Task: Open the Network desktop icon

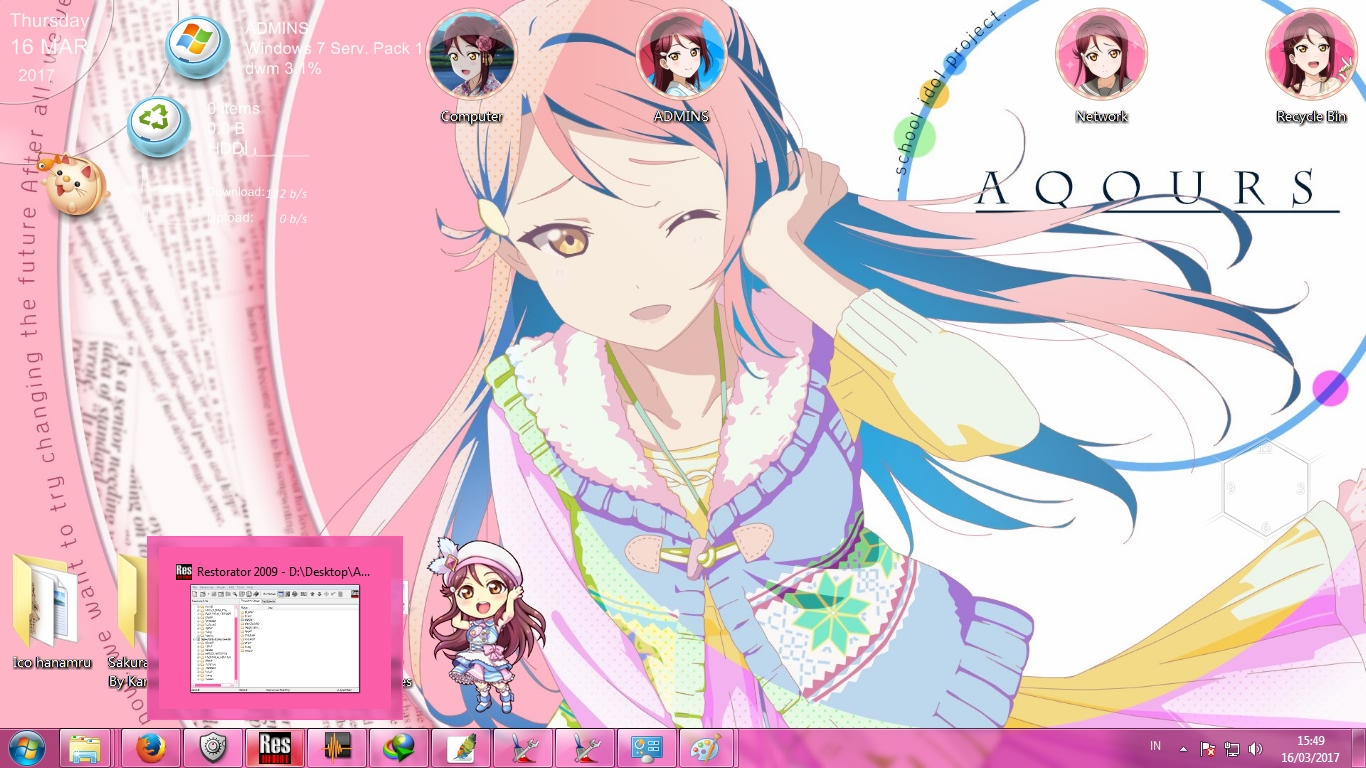Action: click(x=1101, y=66)
